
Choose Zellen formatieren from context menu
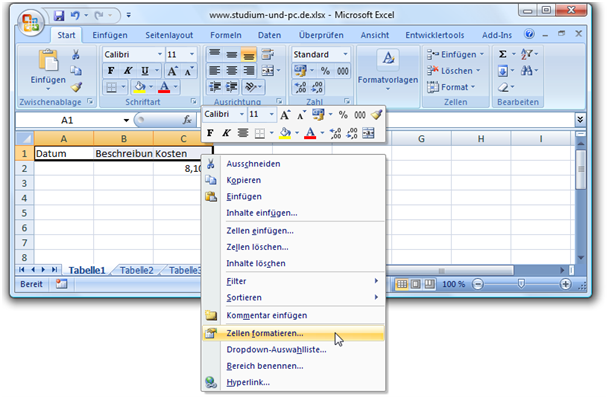click(294, 334)
